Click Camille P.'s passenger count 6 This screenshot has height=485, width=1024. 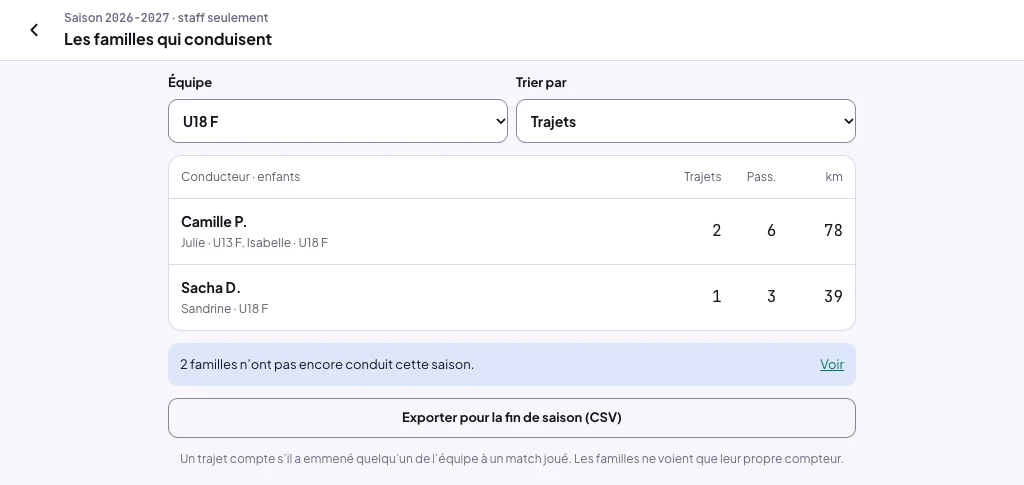[x=771, y=230]
